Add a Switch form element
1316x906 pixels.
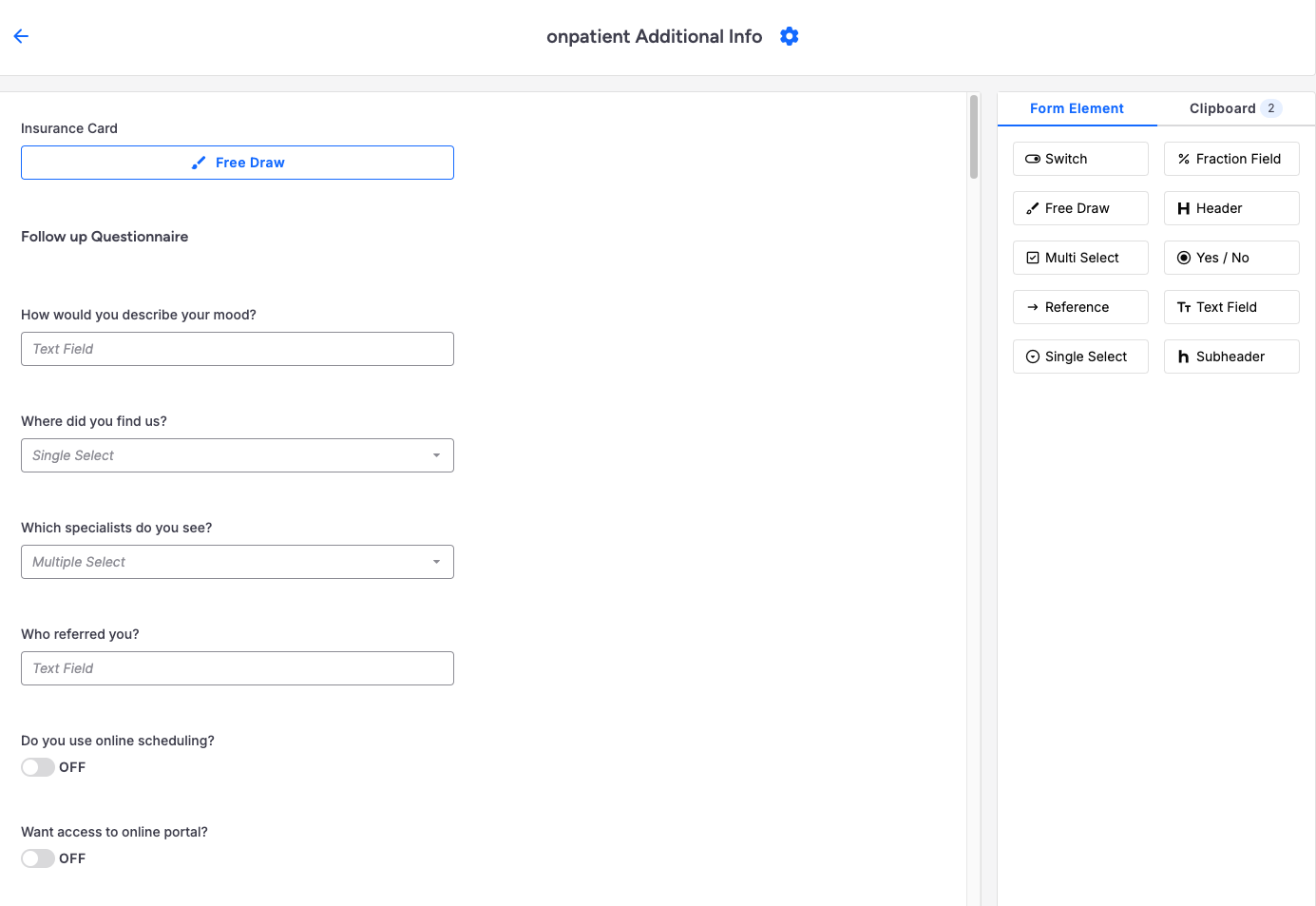click(x=1079, y=159)
